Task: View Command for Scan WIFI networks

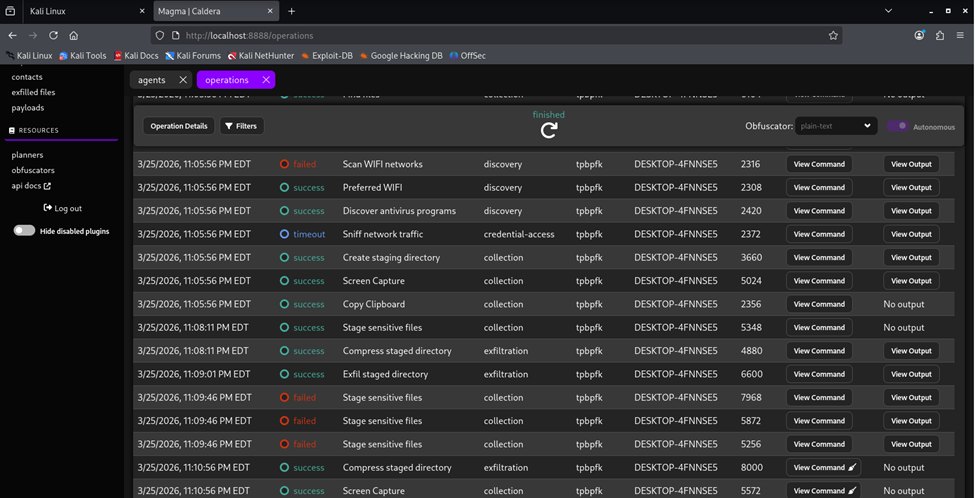Action: 819,164
